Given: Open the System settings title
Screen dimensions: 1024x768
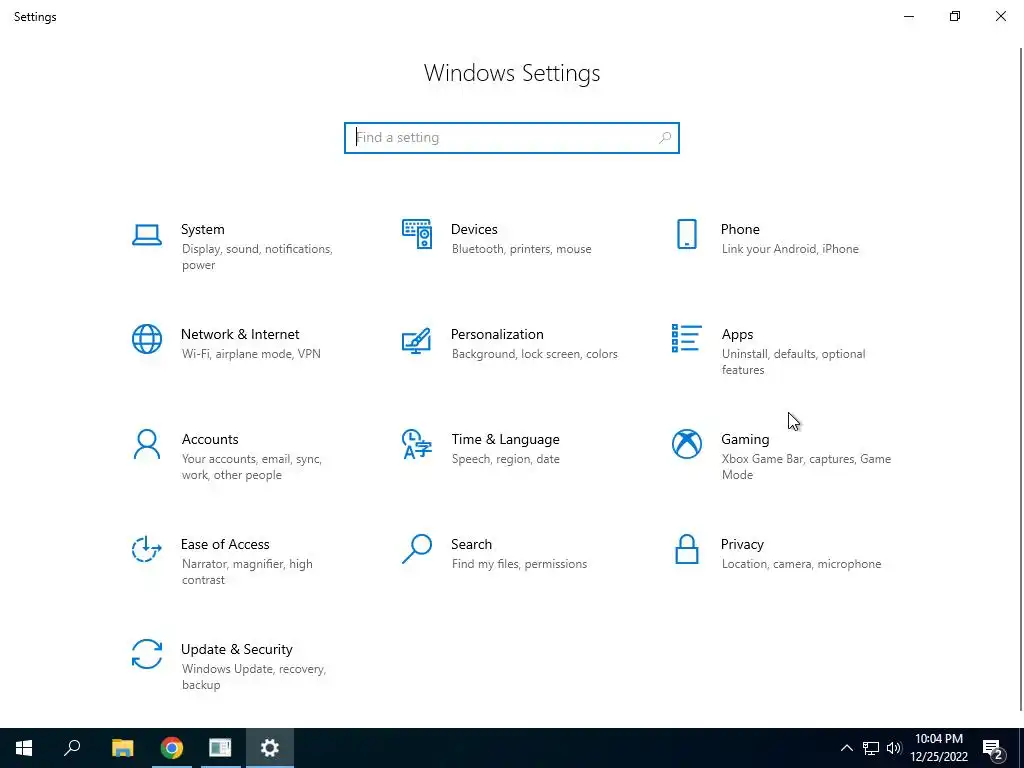Looking at the screenshot, I should (x=202, y=229).
